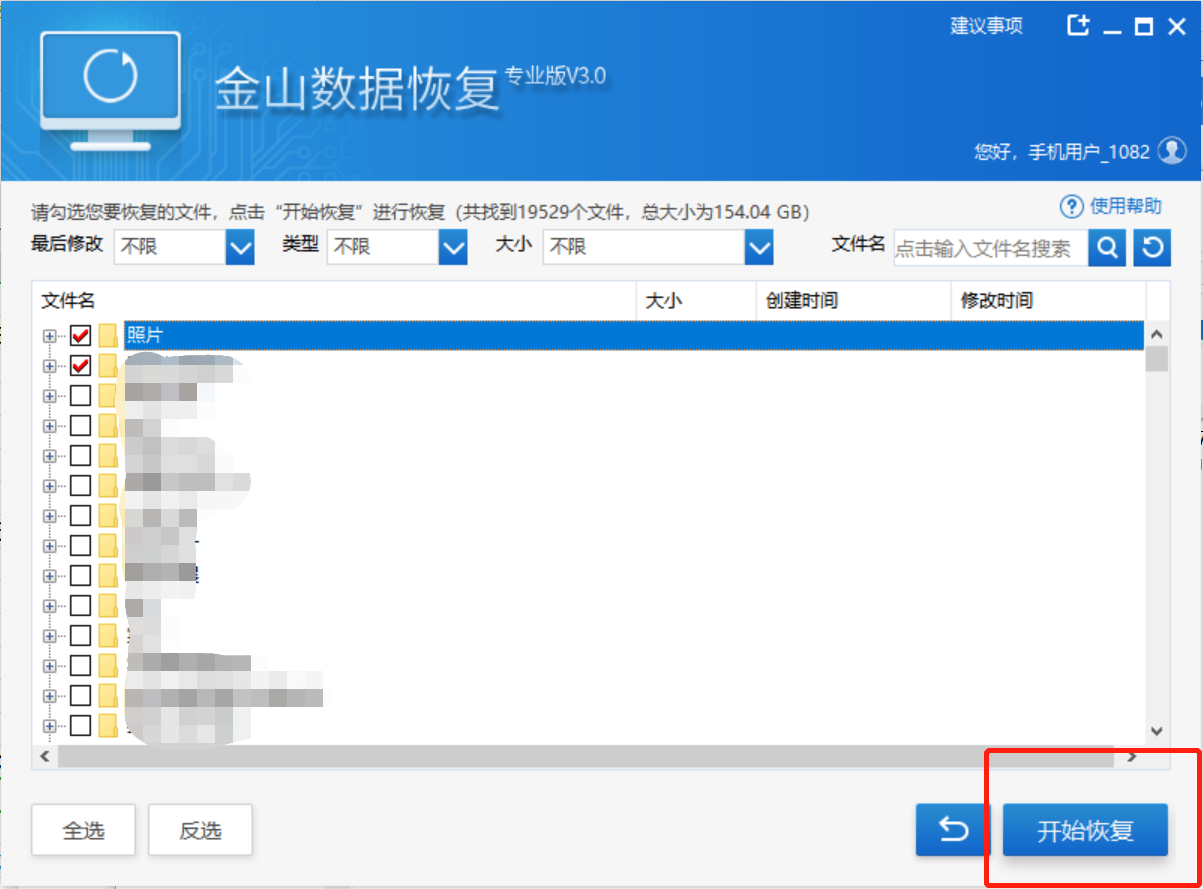1203x889 pixels.
Task: Click the 反选 invert selection button
Action: point(200,829)
